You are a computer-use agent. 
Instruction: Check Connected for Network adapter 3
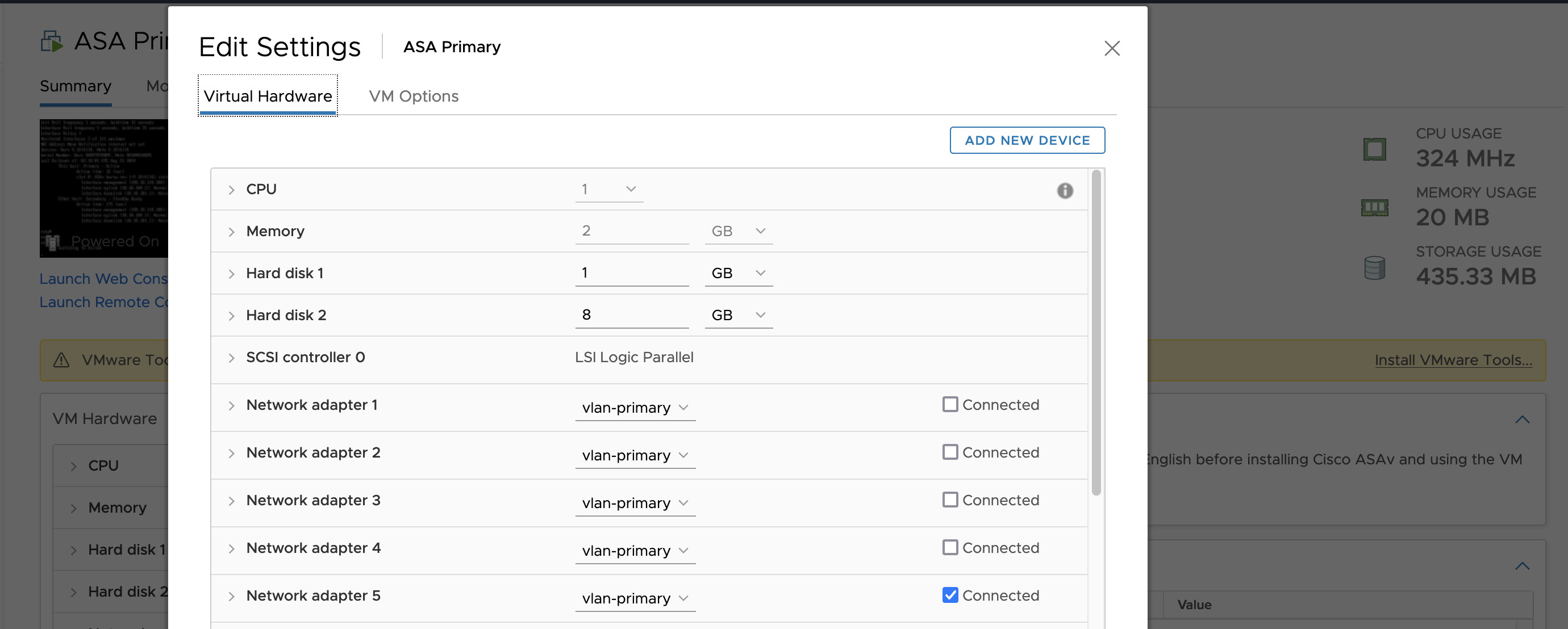click(x=949, y=500)
